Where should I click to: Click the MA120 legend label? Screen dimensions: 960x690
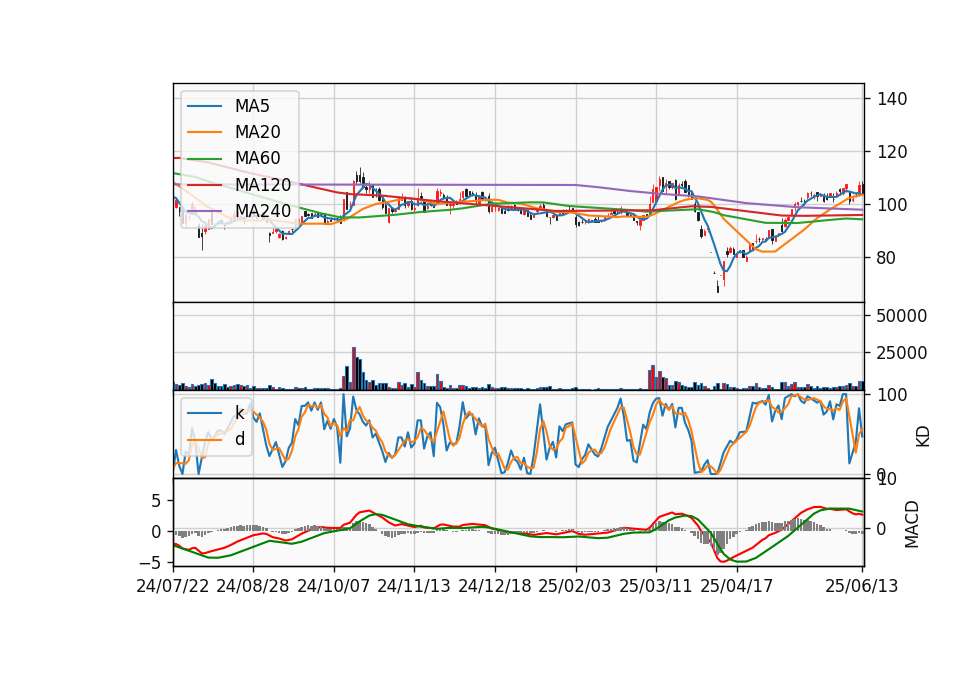263,184
